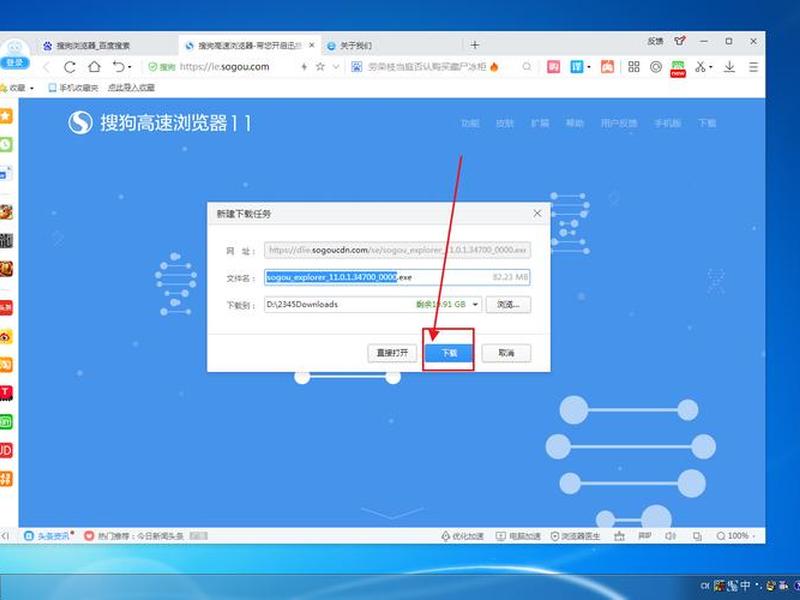Click the circular target icon in toolbar

pyautogui.click(x=656, y=67)
